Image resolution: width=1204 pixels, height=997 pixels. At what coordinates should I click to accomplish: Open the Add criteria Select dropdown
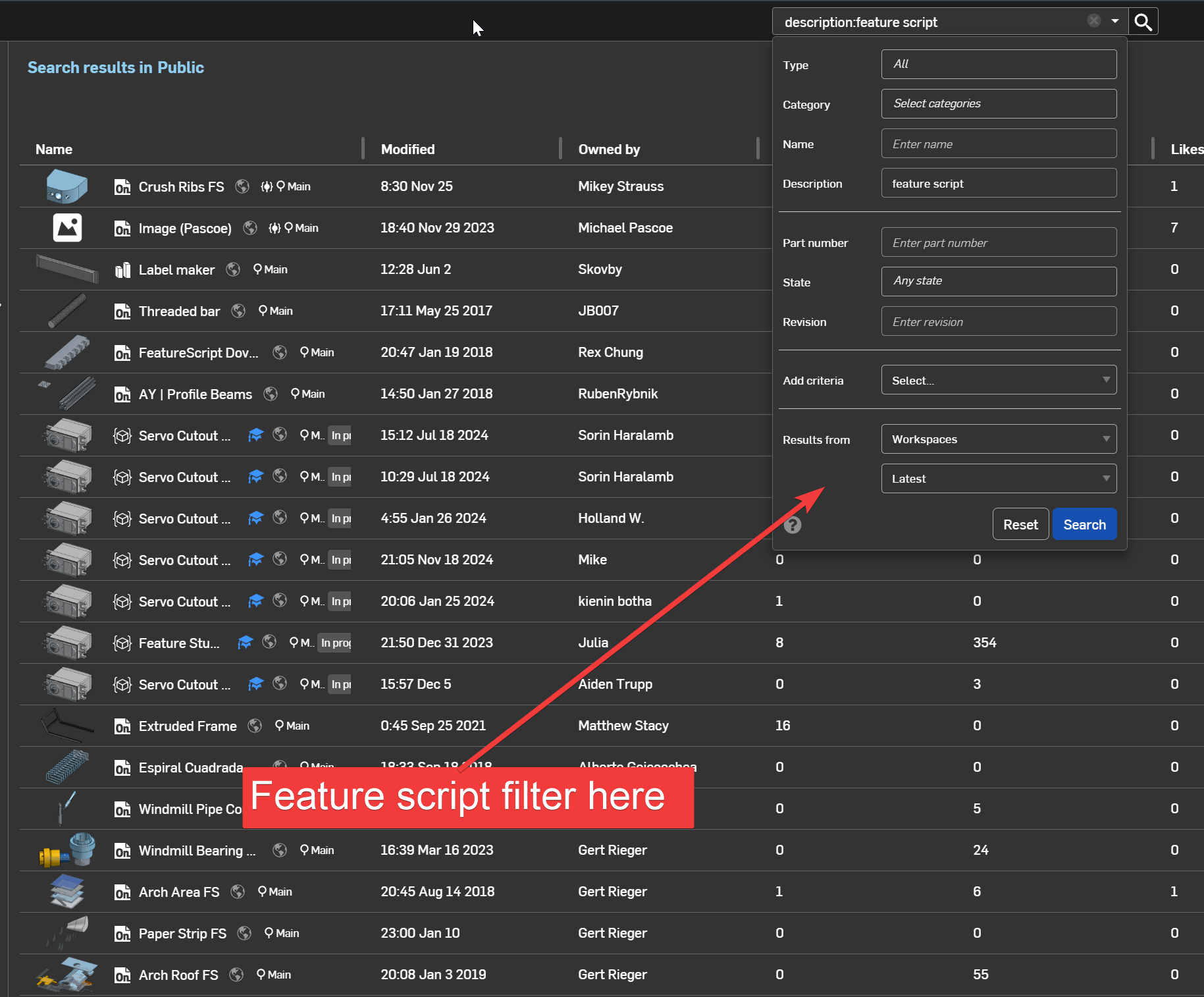(998, 380)
